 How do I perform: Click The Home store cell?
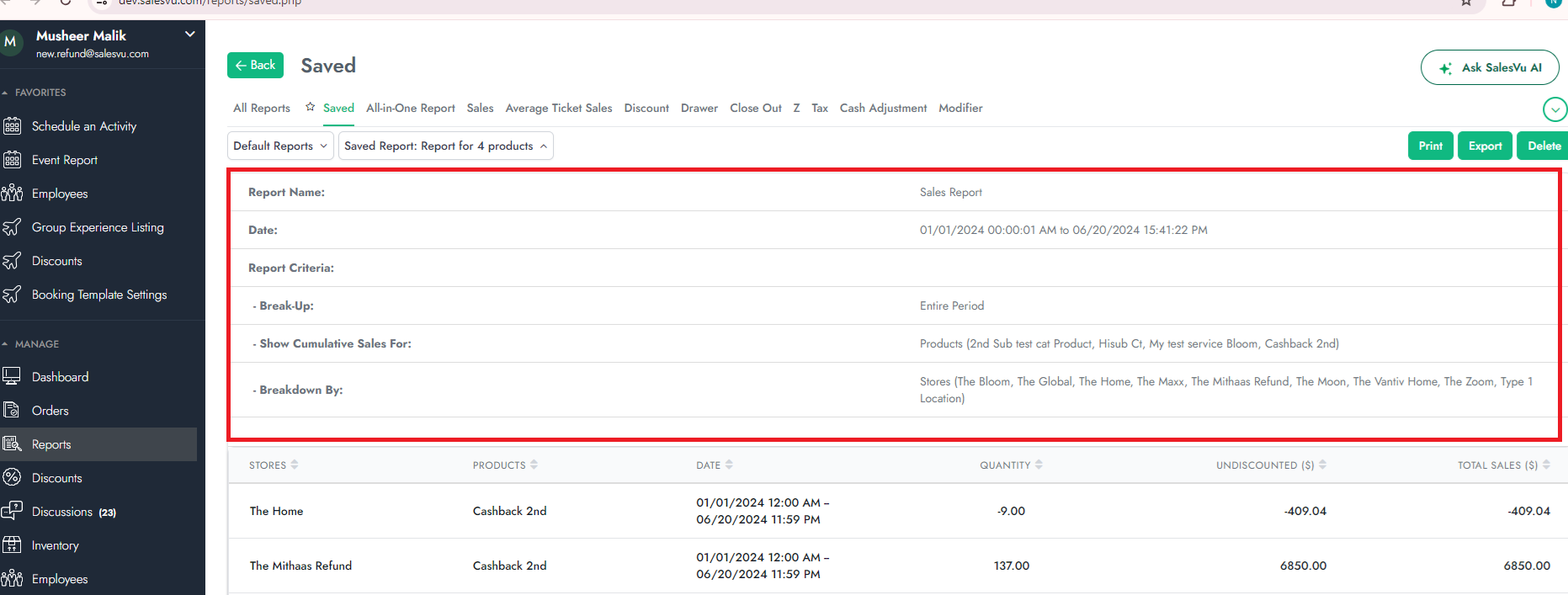(276, 511)
